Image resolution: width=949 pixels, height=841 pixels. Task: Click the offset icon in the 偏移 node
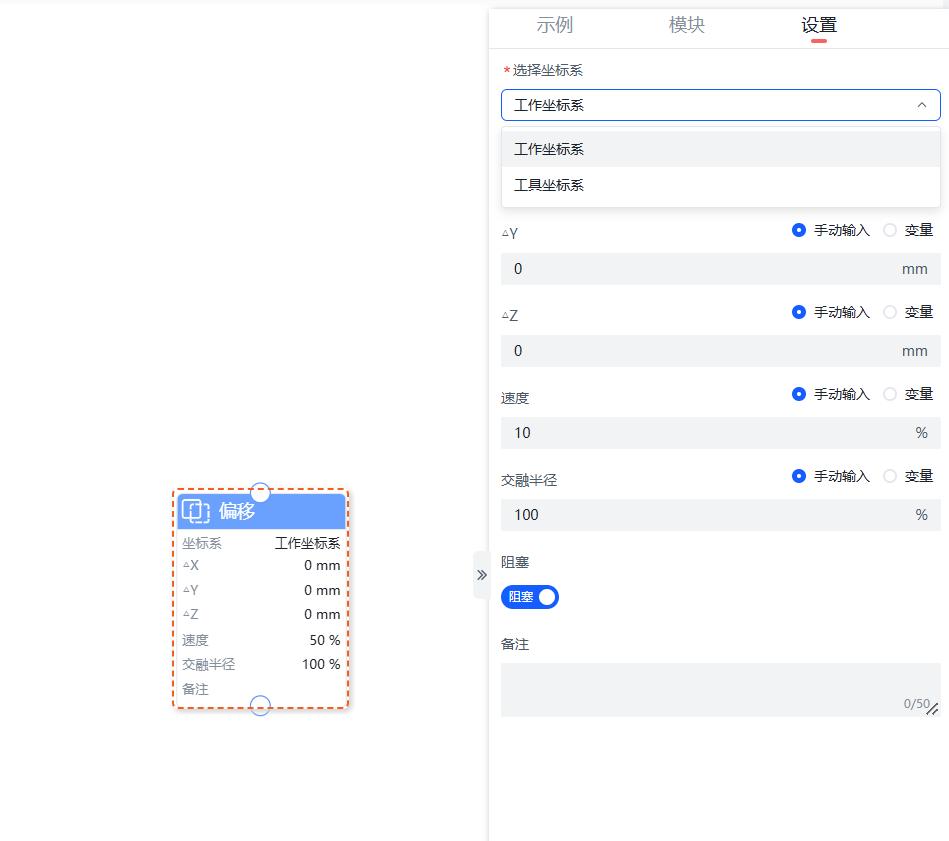(x=196, y=511)
